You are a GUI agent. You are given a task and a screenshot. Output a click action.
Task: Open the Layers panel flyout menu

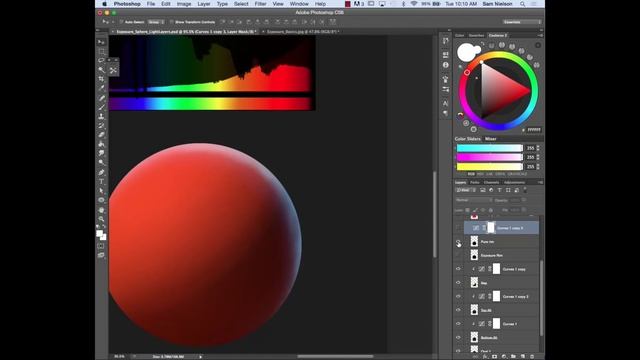(540, 182)
